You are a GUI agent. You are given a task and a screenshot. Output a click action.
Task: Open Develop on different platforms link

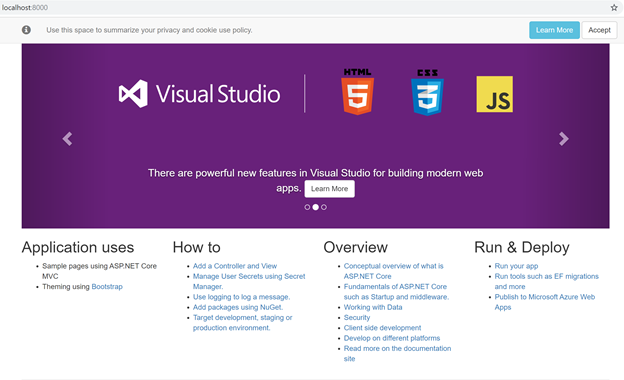point(392,338)
